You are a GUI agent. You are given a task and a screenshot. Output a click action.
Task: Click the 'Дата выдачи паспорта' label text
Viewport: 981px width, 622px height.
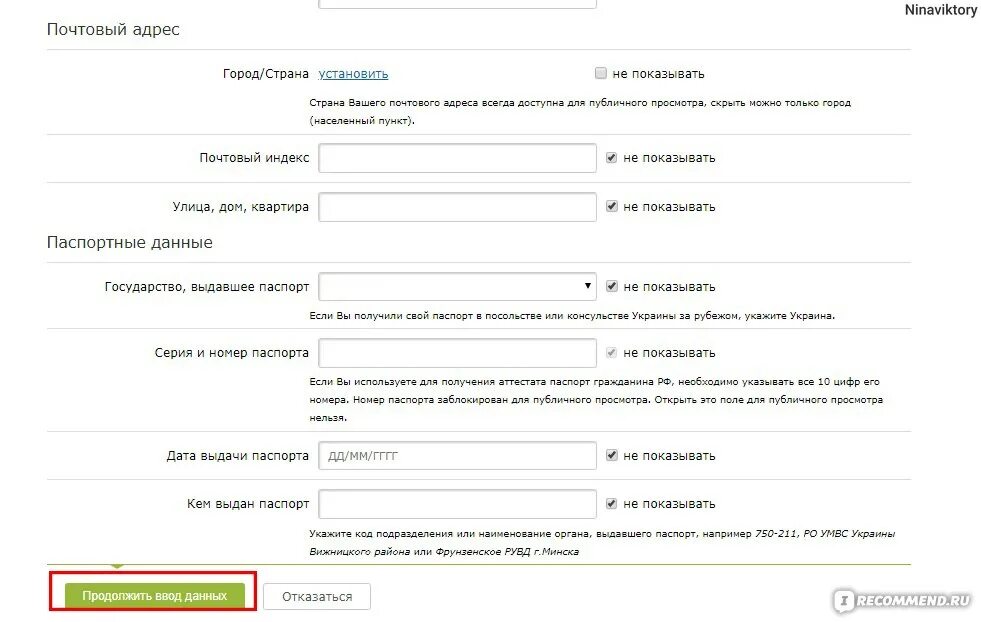point(238,456)
